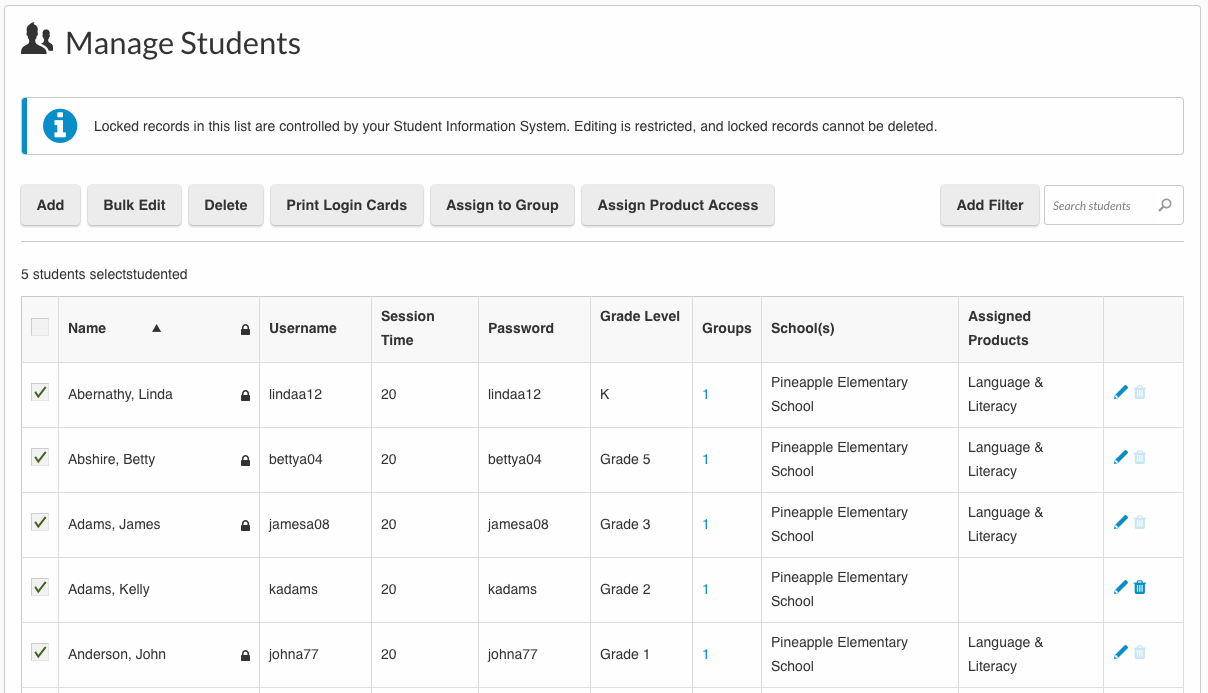The image size is (1208, 693).
Task: Click the Groups link for Abshire, Betty
Action: point(706,459)
